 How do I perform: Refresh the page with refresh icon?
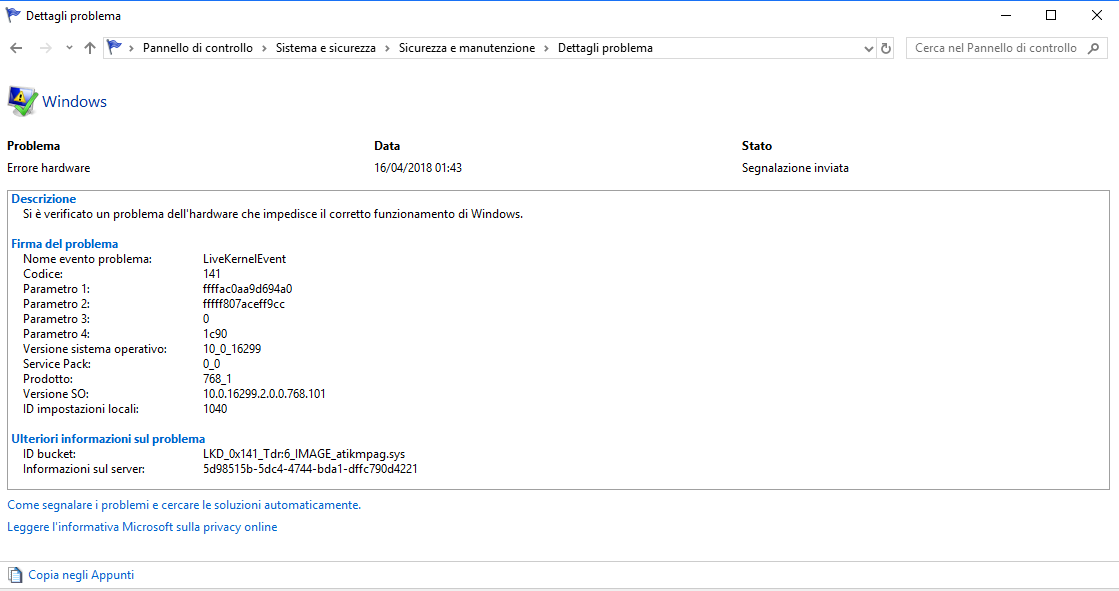pos(885,48)
